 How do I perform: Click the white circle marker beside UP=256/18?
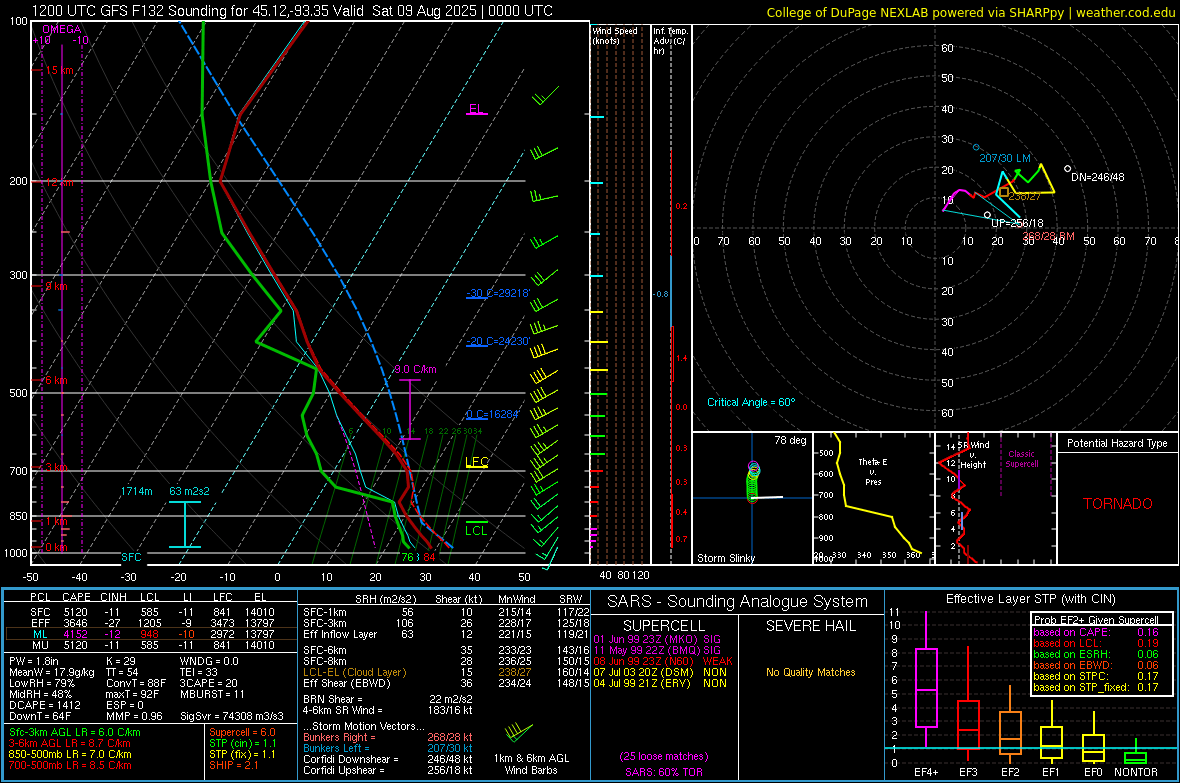pyautogui.click(x=987, y=215)
